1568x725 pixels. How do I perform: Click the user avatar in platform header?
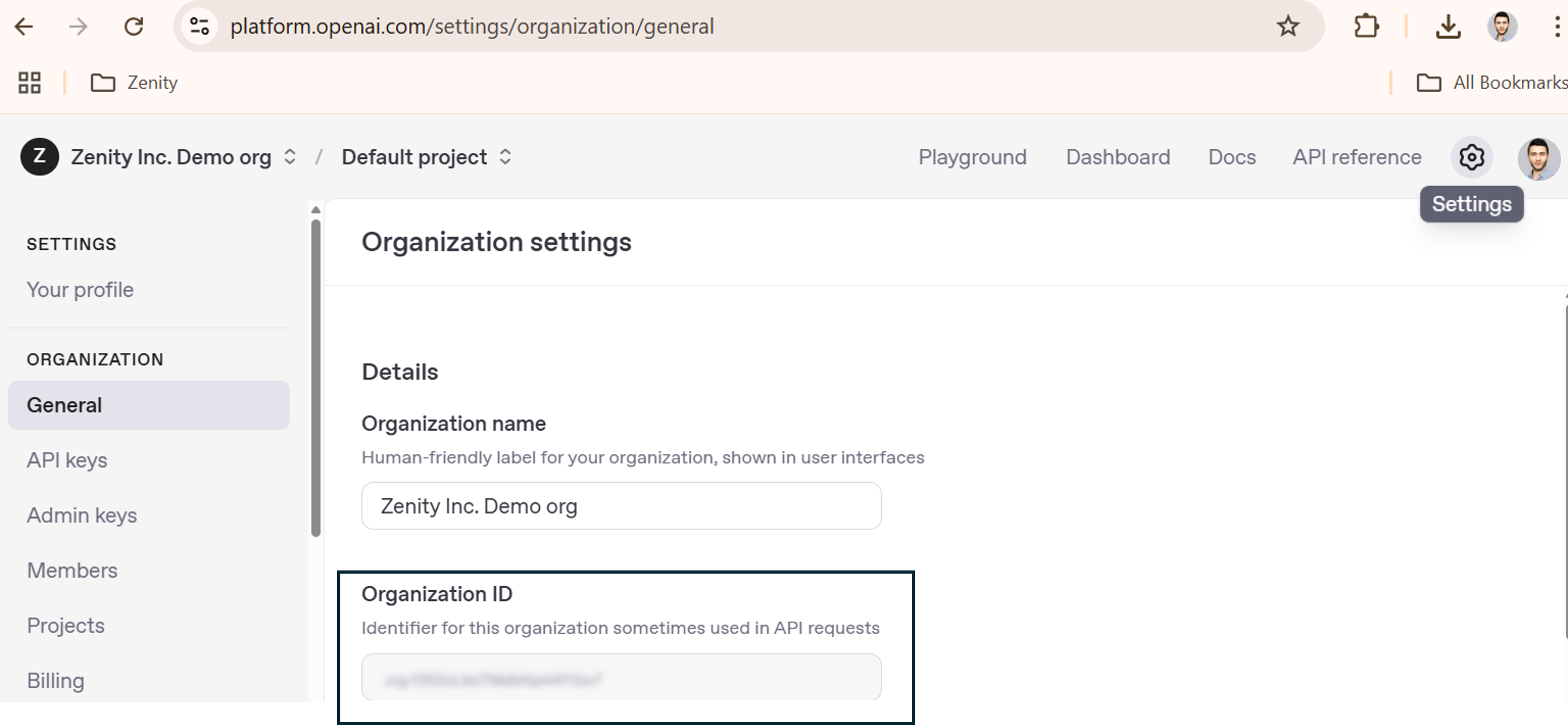(x=1538, y=158)
